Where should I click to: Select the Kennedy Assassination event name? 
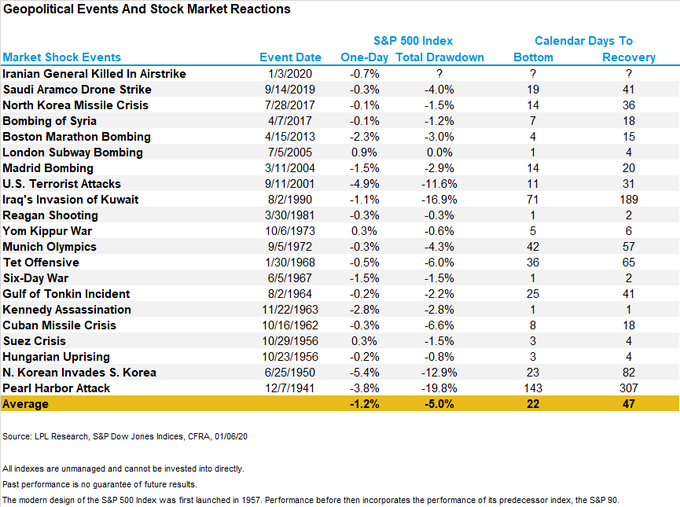67,310
